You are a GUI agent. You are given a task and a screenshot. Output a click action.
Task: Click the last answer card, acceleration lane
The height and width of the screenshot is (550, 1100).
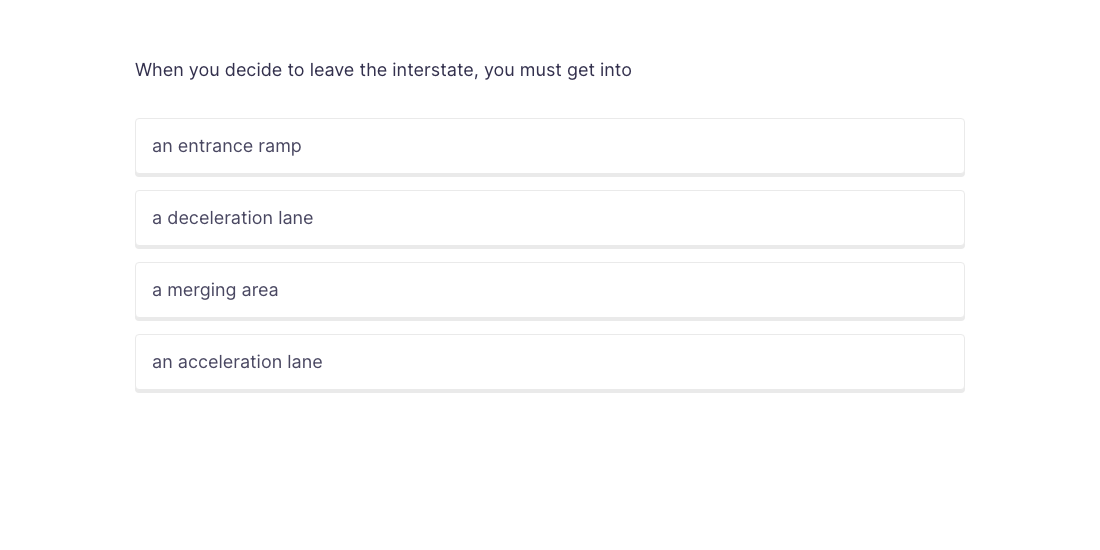click(x=549, y=362)
